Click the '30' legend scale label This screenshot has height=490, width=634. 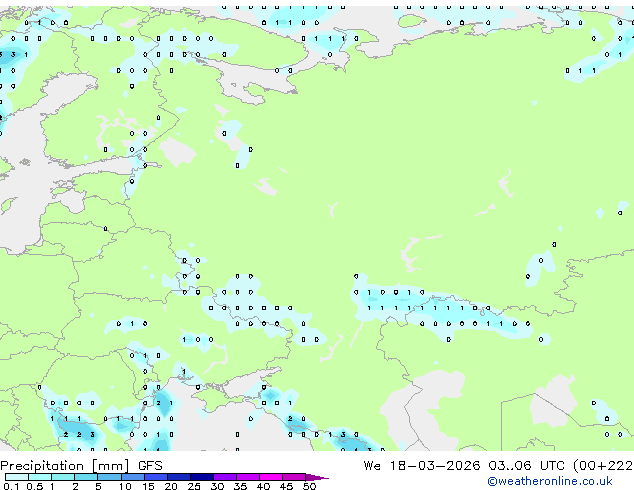(x=217, y=486)
